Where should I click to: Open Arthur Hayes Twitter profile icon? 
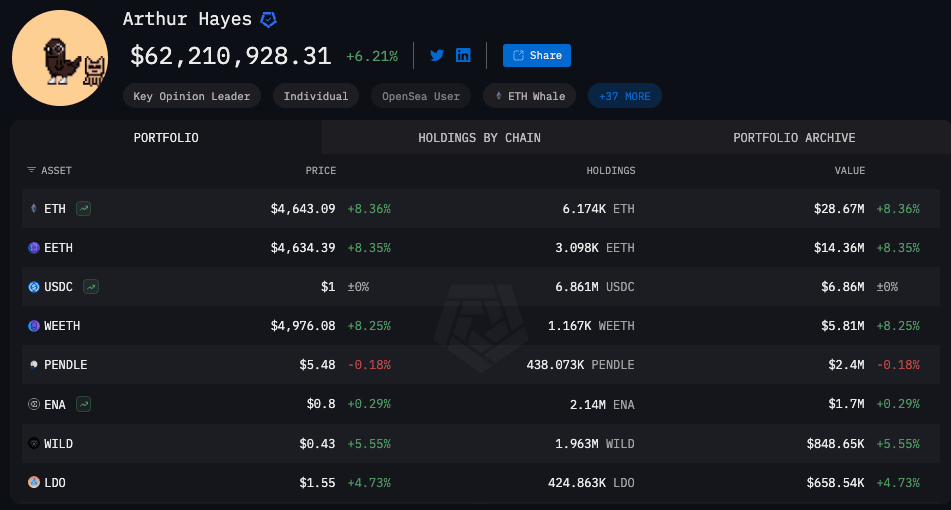coord(437,55)
